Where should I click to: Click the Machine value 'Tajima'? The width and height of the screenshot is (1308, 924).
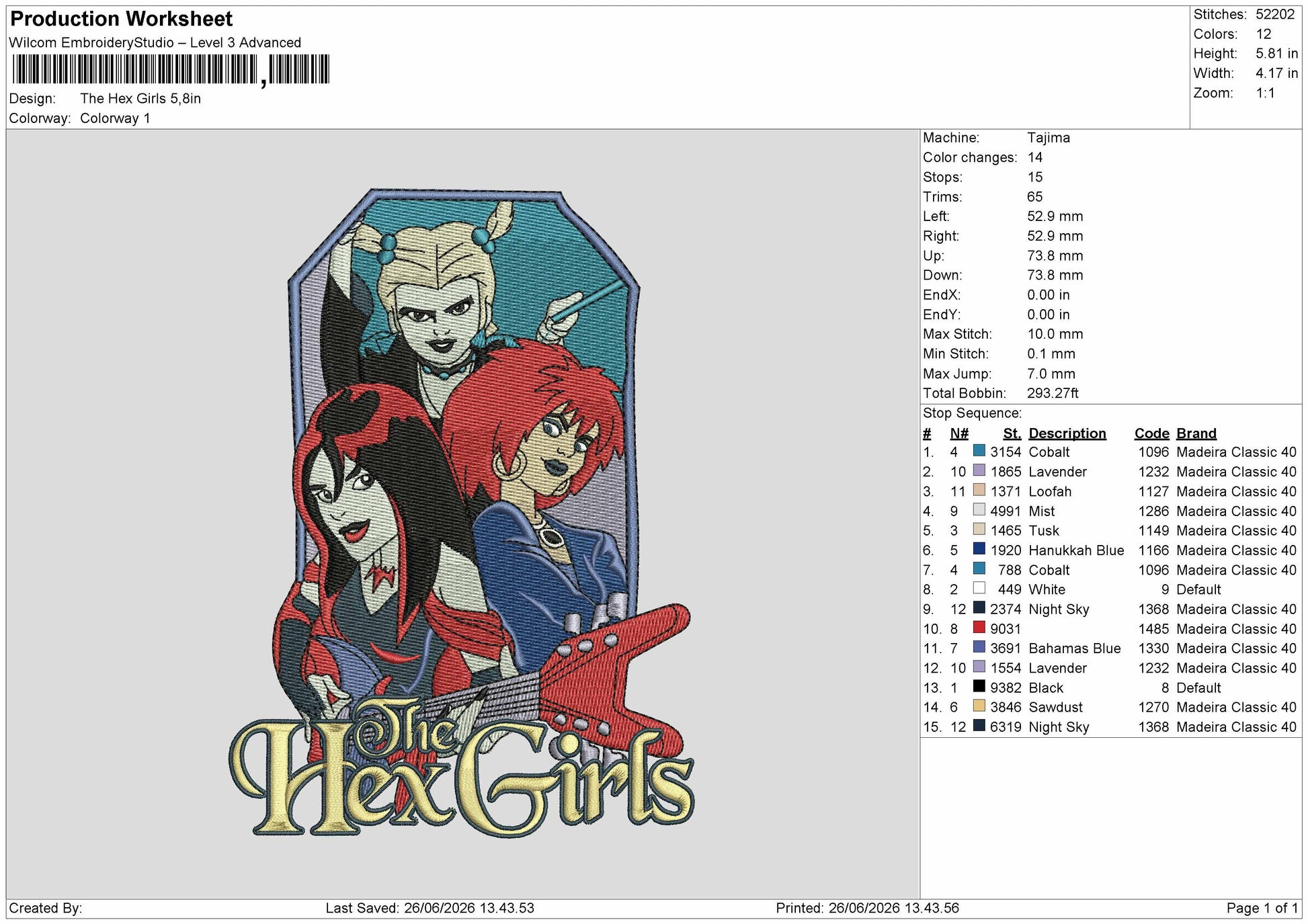pyautogui.click(x=1049, y=138)
